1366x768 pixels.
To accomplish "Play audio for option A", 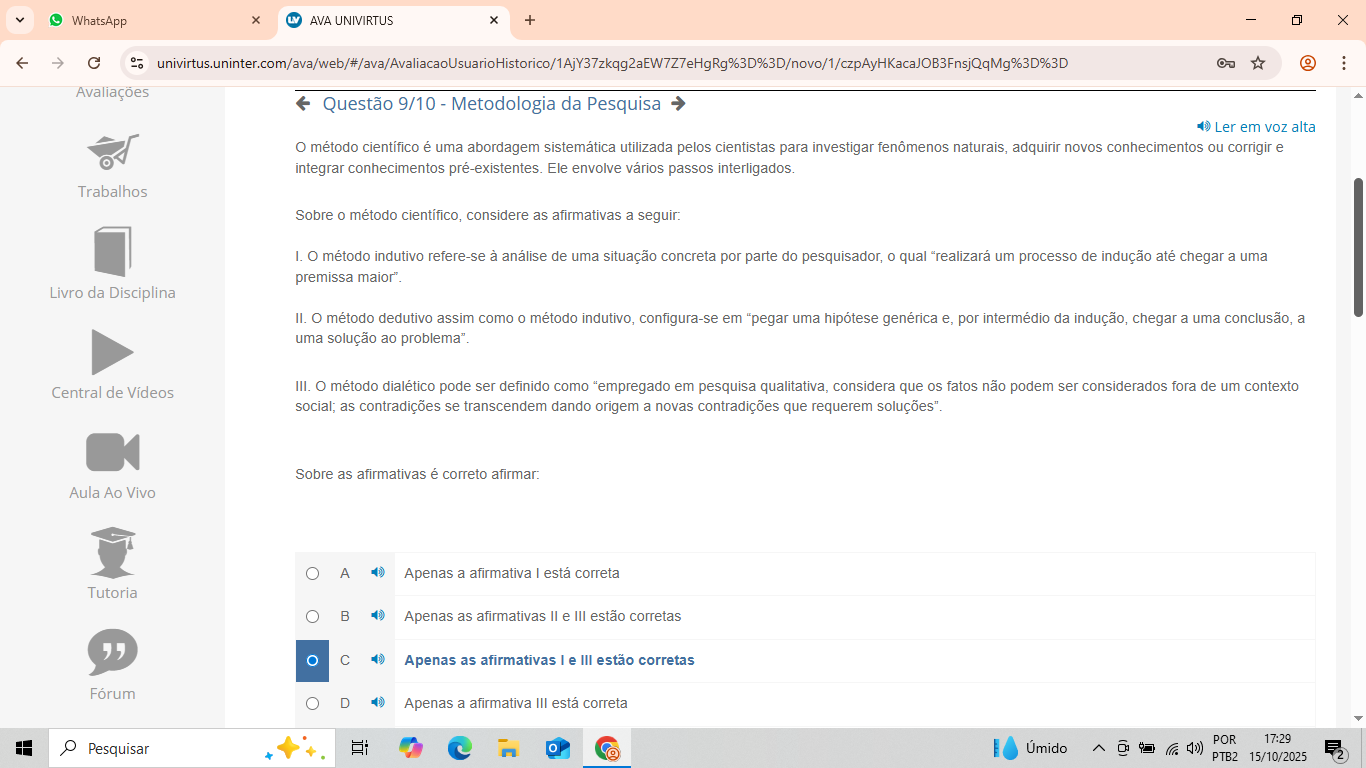I will pos(377,573).
